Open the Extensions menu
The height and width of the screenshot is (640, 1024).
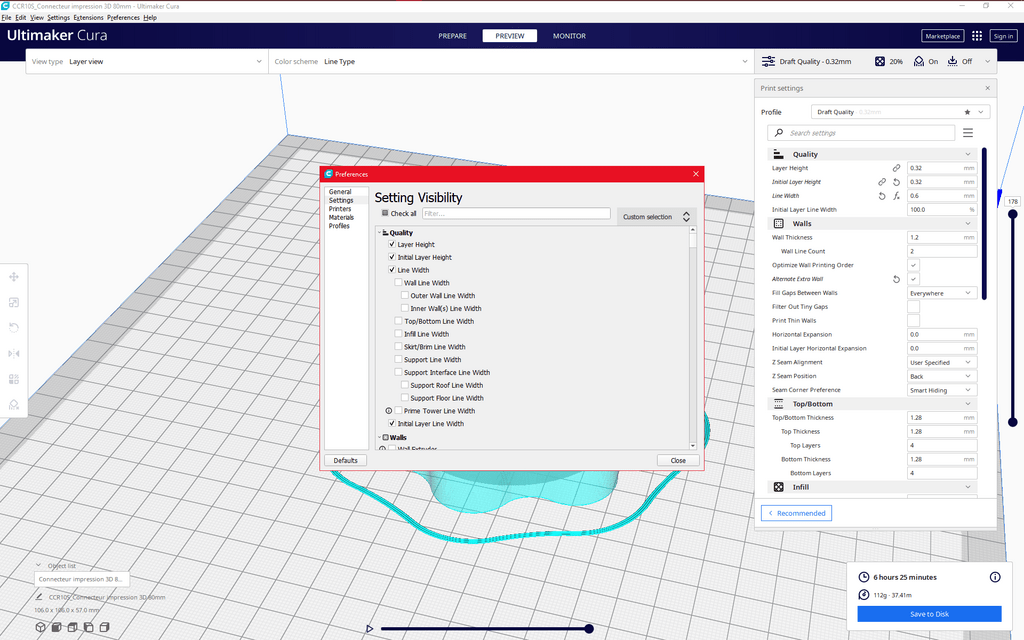(88, 18)
